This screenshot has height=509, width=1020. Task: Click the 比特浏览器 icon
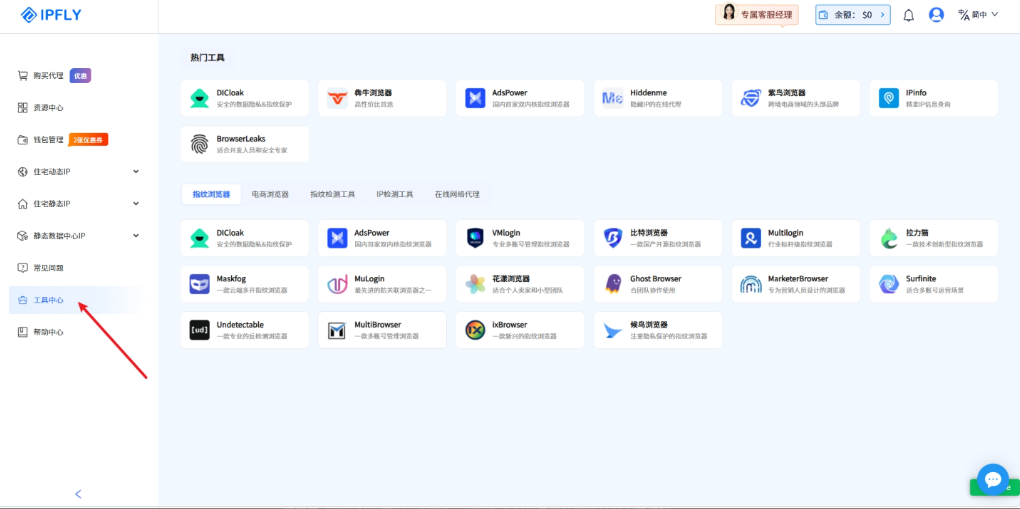click(x=613, y=238)
